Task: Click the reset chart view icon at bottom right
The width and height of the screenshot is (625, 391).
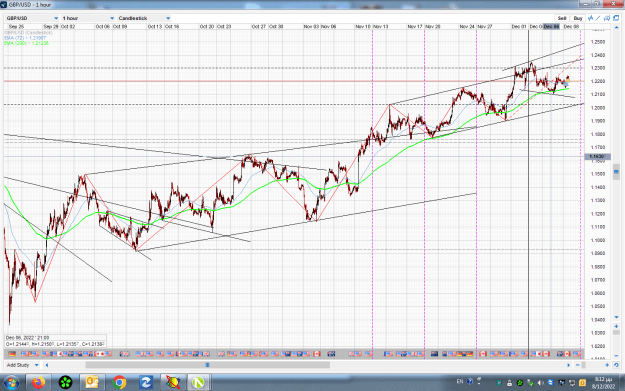Action: tap(616, 365)
